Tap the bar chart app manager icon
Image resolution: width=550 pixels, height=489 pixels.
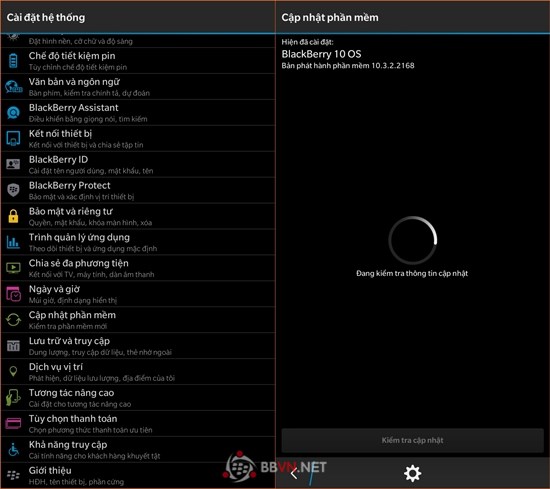(x=13, y=242)
